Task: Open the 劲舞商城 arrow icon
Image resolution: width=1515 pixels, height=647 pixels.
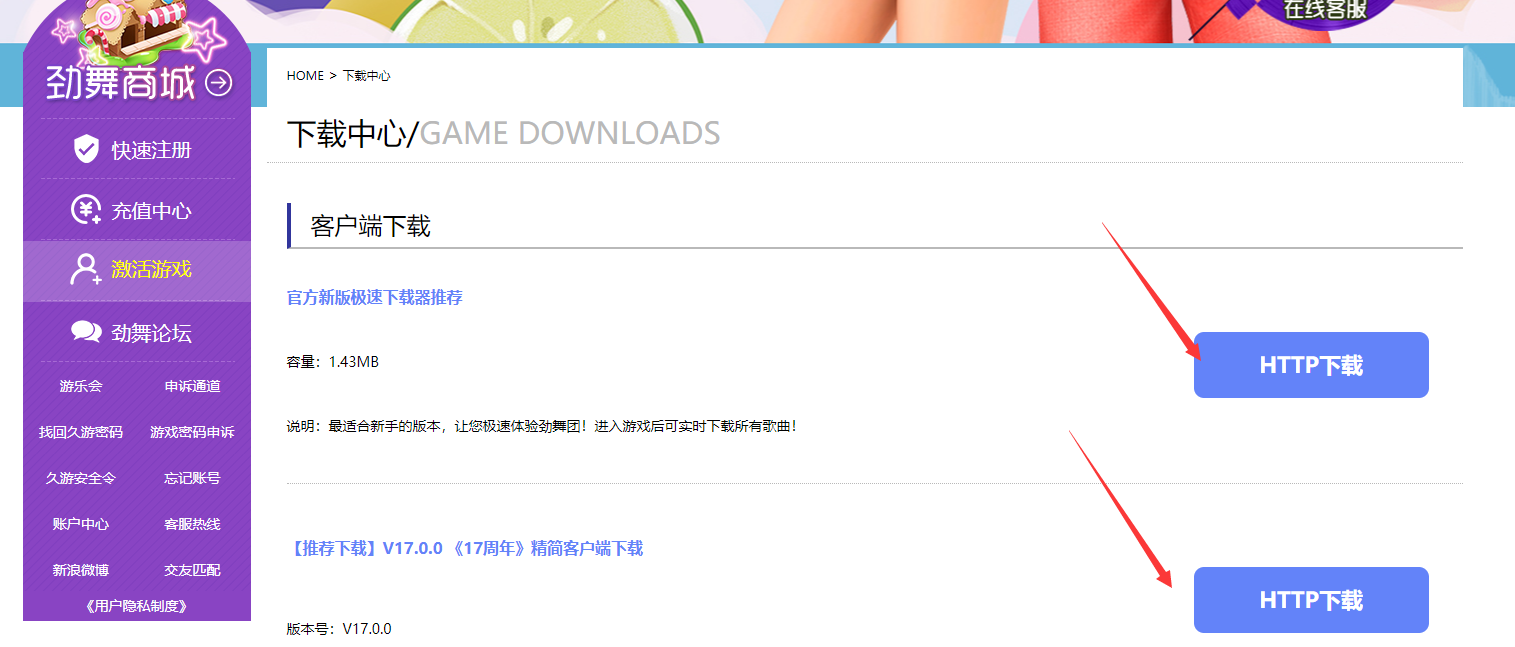Action: [218, 83]
